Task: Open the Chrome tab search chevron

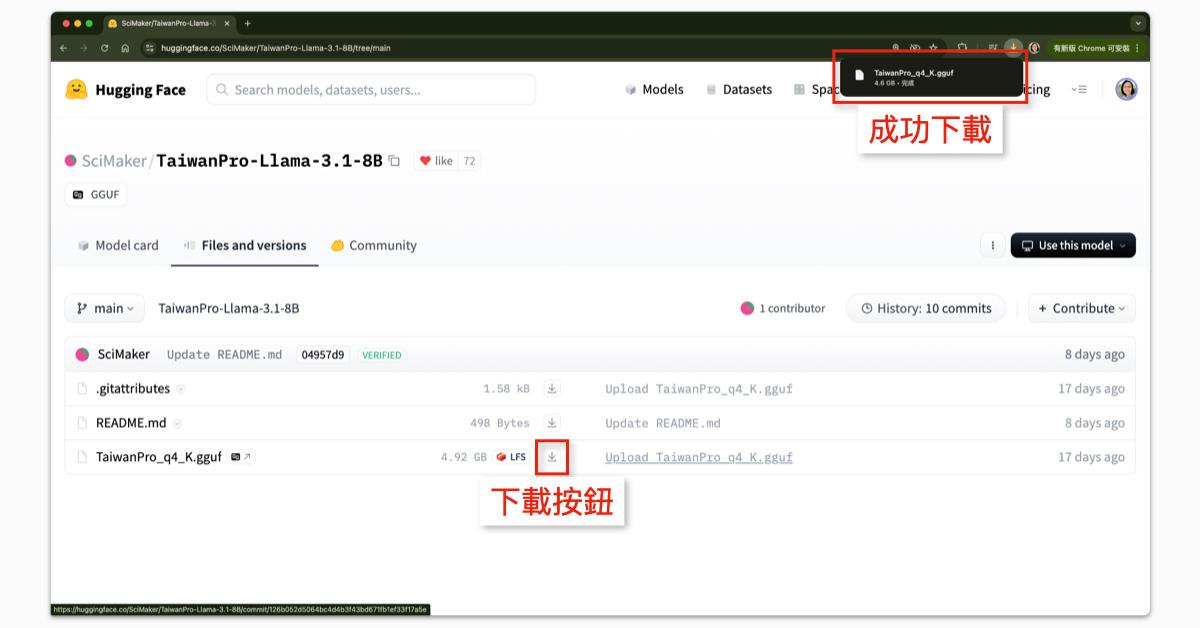Action: (1138, 23)
